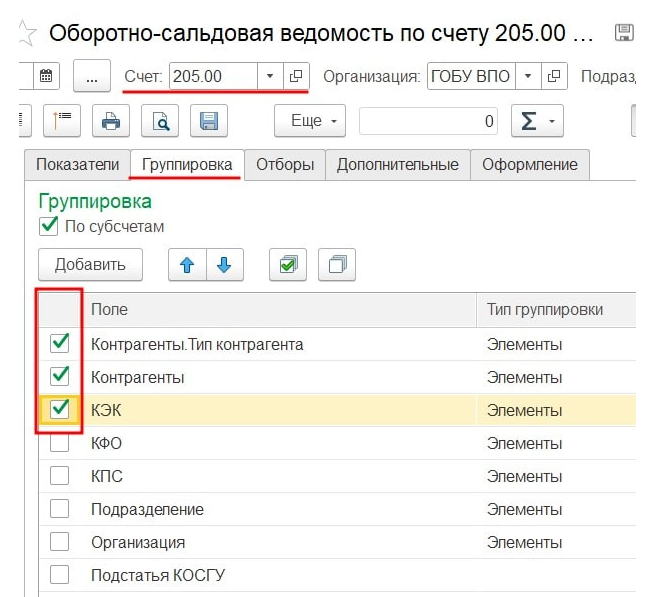Click the Добавить button
The image size is (647, 597).
[90, 264]
